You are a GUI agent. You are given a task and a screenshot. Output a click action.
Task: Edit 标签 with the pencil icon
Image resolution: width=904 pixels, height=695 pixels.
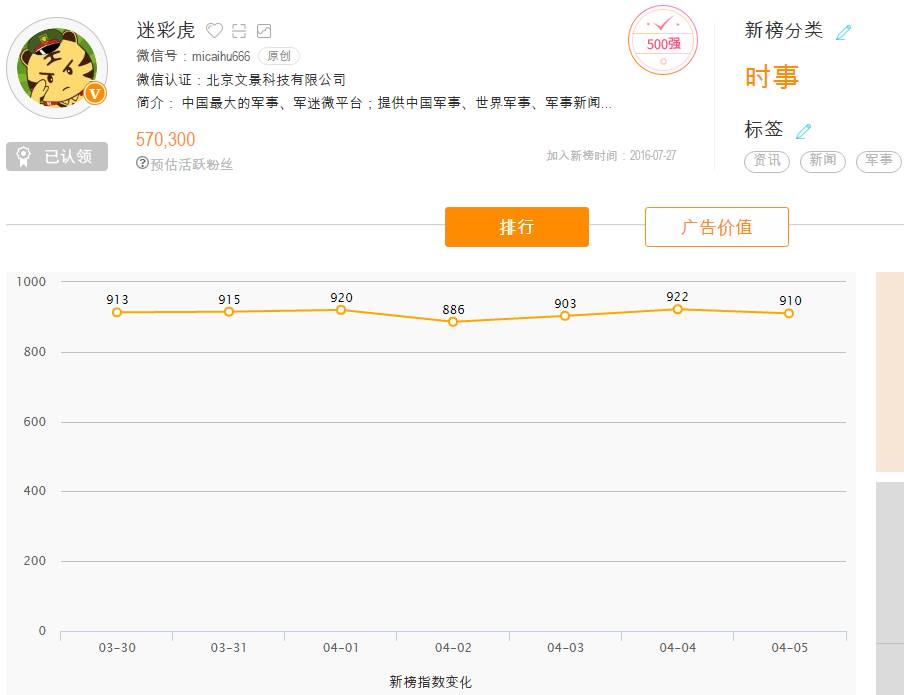tap(804, 131)
